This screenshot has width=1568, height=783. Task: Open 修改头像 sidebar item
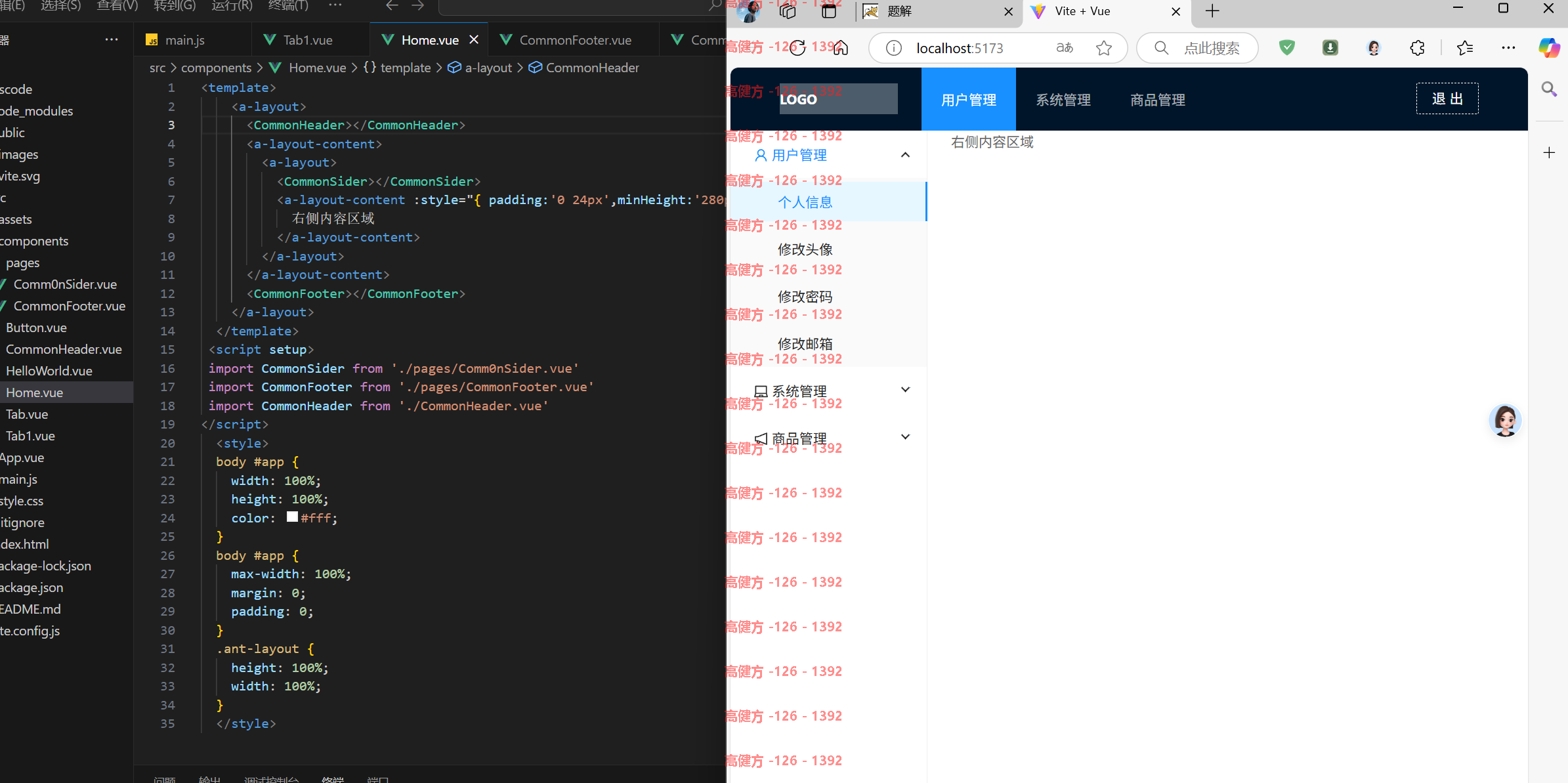(x=827, y=249)
